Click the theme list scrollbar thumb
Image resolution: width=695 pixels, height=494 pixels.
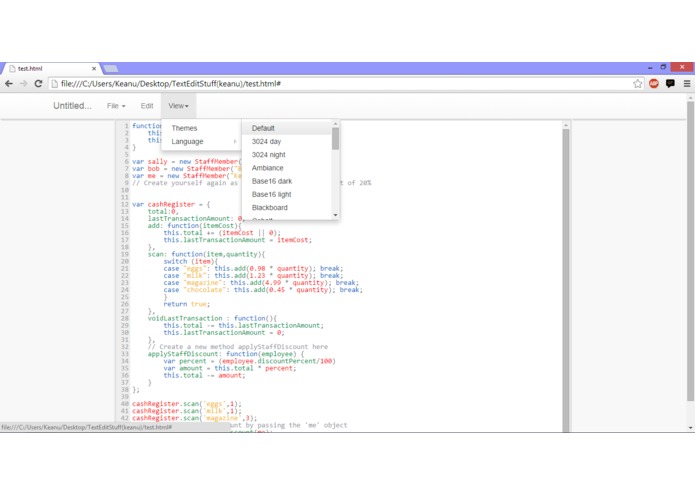click(336, 139)
